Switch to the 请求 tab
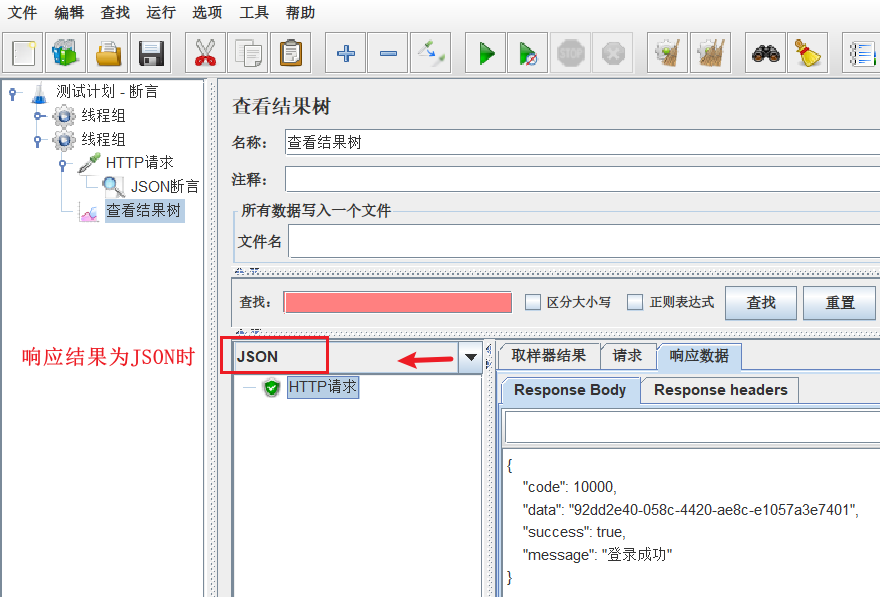This screenshot has height=597, width=880. click(x=627, y=356)
